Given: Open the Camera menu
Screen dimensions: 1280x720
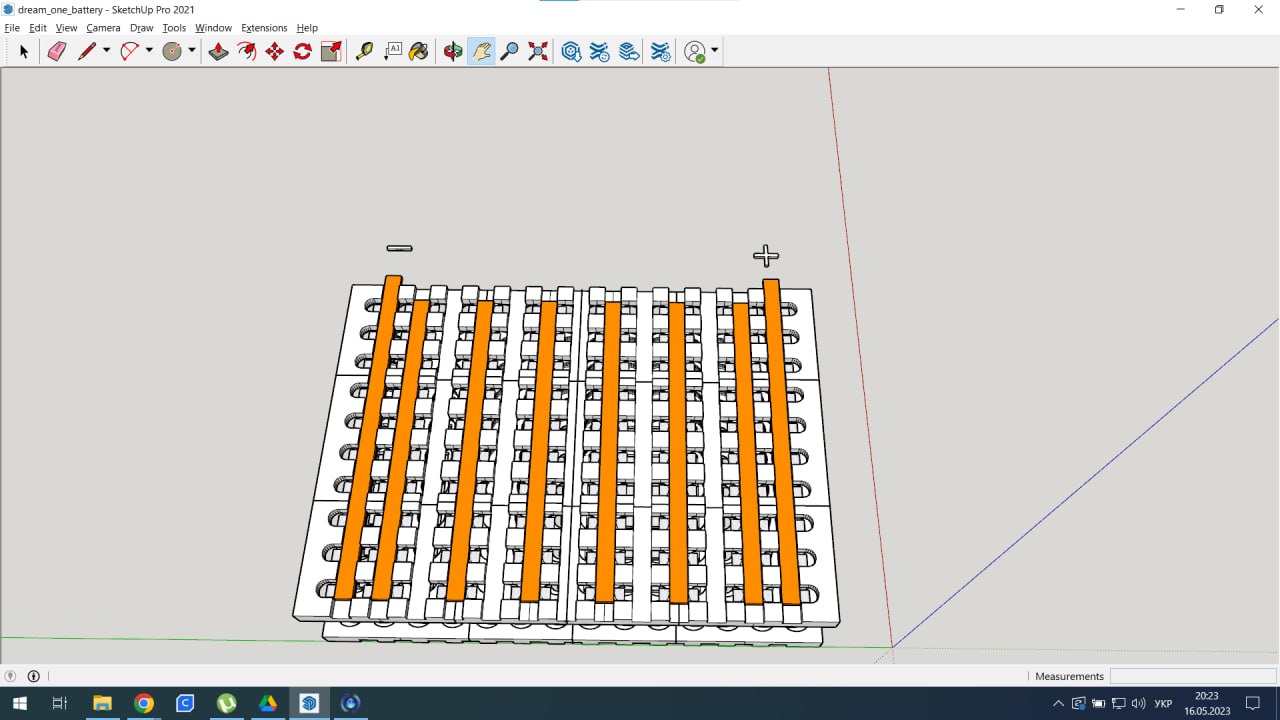Looking at the screenshot, I should (103, 28).
